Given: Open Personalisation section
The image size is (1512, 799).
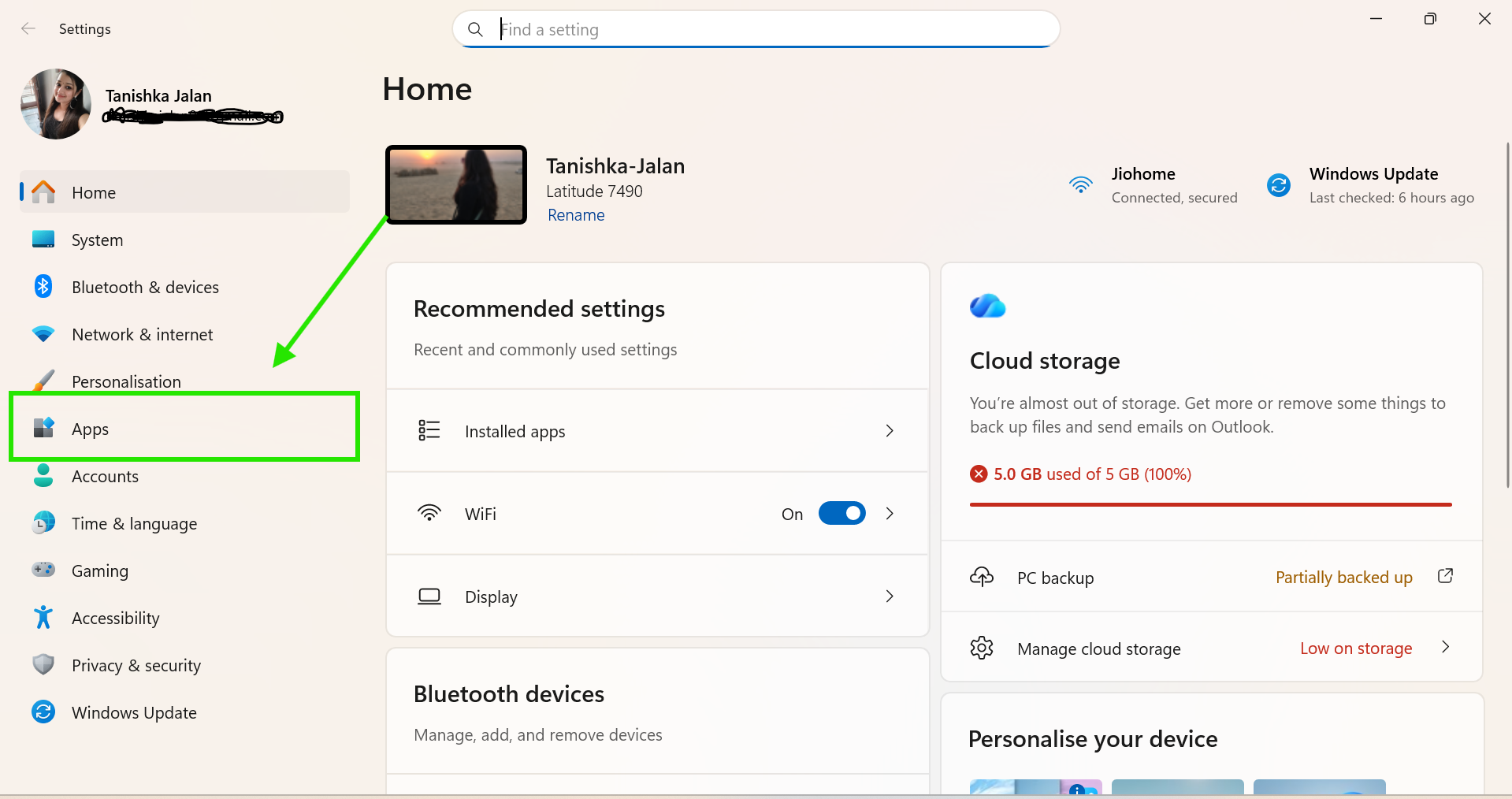Looking at the screenshot, I should coord(184,380).
